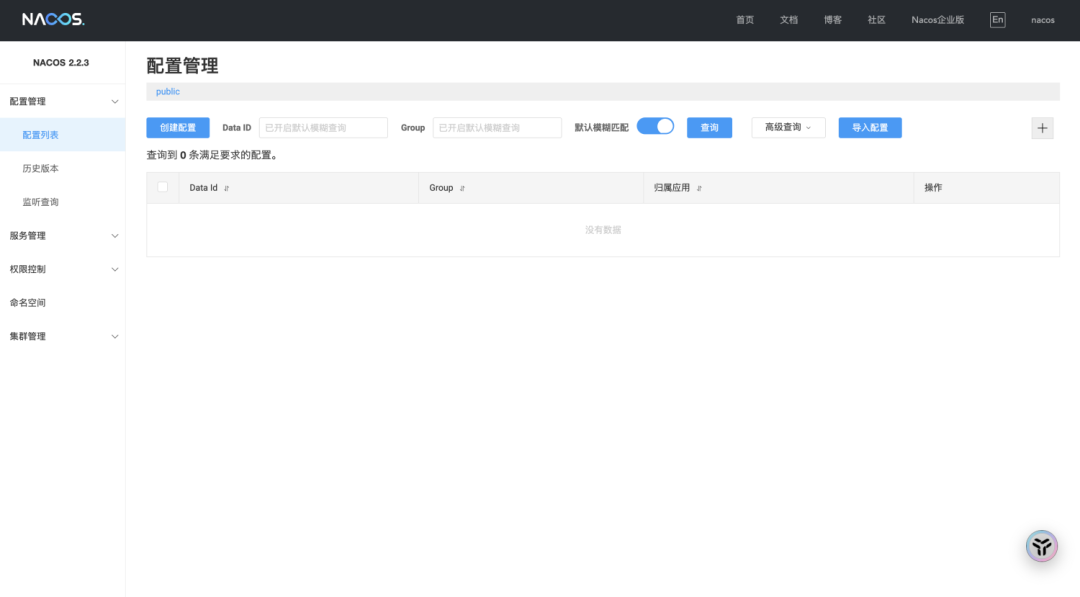The height and width of the screenshot is (597, 1080).
Task: Go to 首页 in the top navigation
Action: 745,20
